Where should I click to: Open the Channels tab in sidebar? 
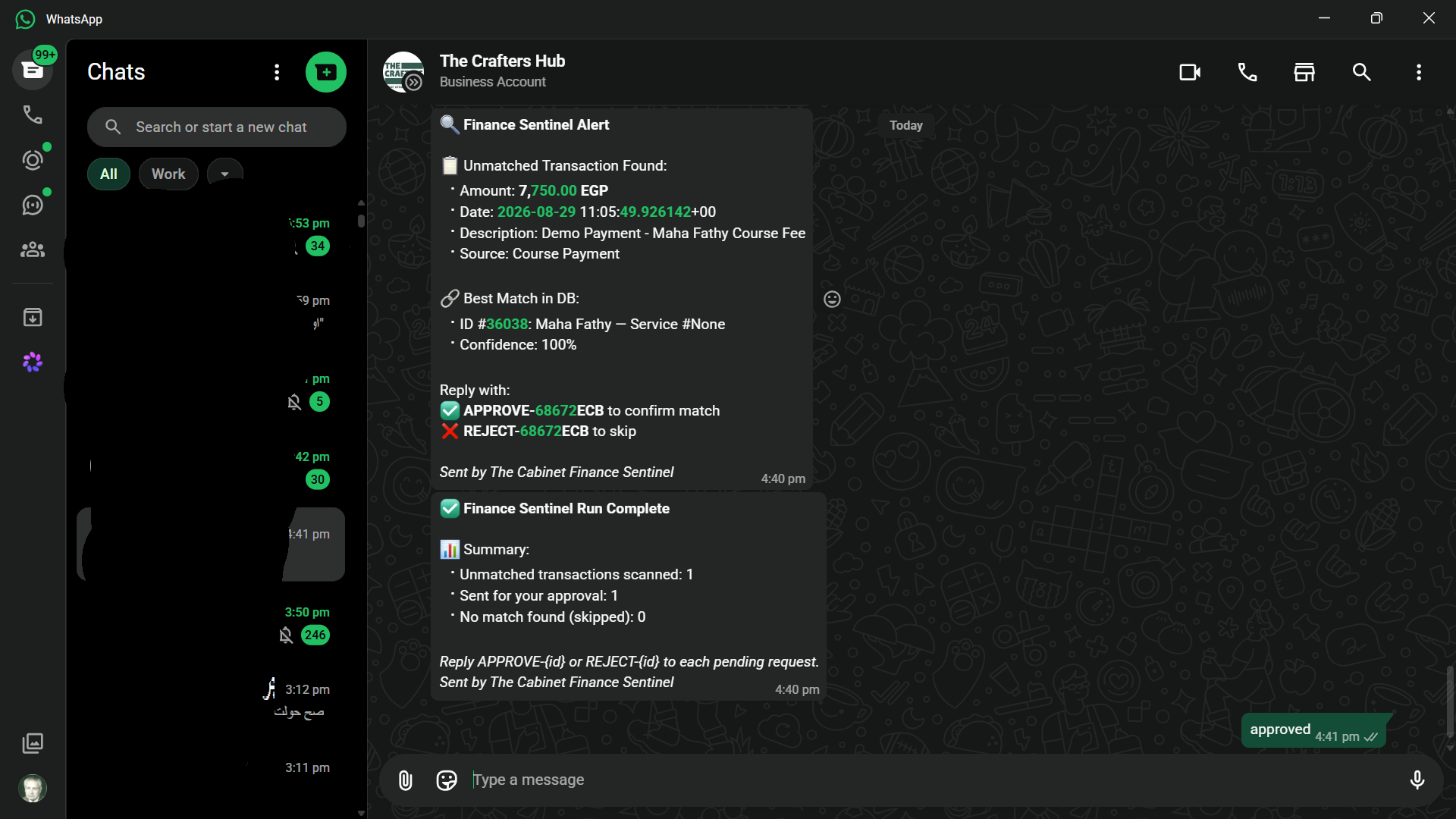pos(33,205)
